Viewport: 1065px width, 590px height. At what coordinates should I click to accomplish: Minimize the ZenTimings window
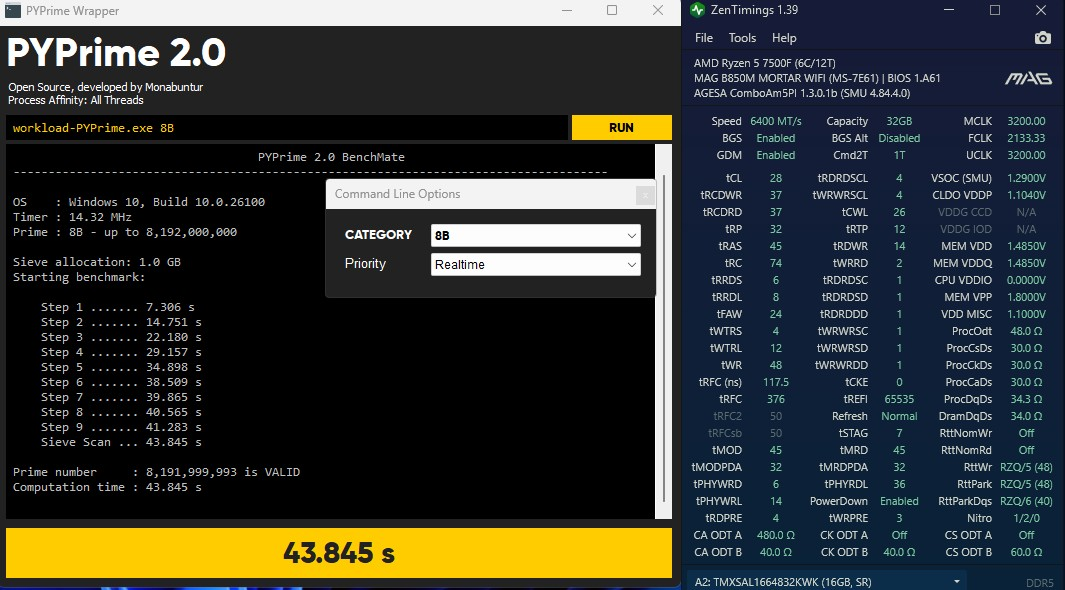949,10
